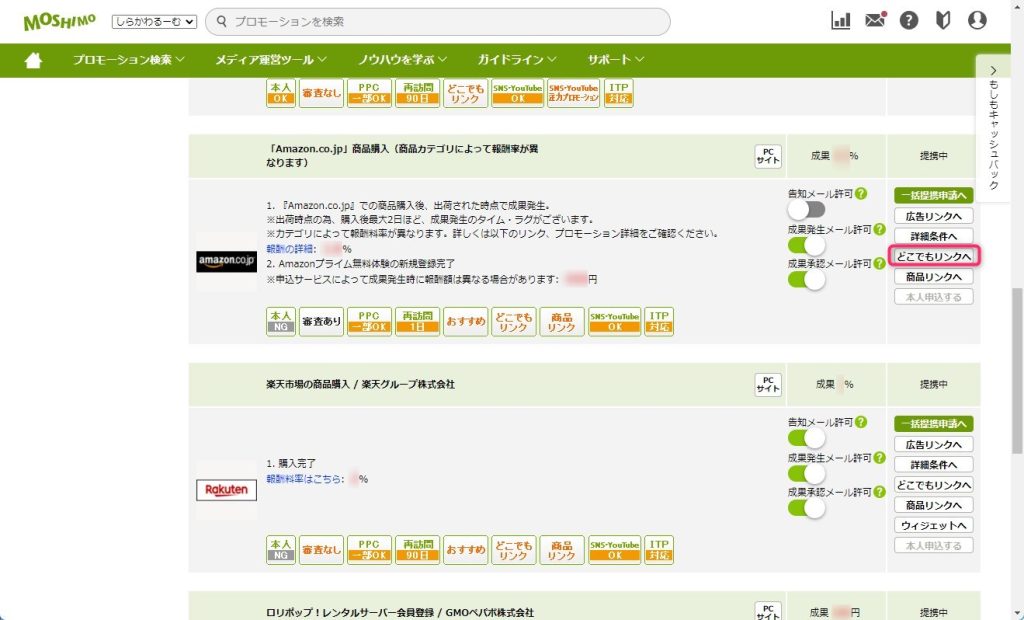Expand the もしもキャッシュバック side panel
The width and height of the screenshot is (1024, 620).
pyautogui.click(x=992, y=127)
